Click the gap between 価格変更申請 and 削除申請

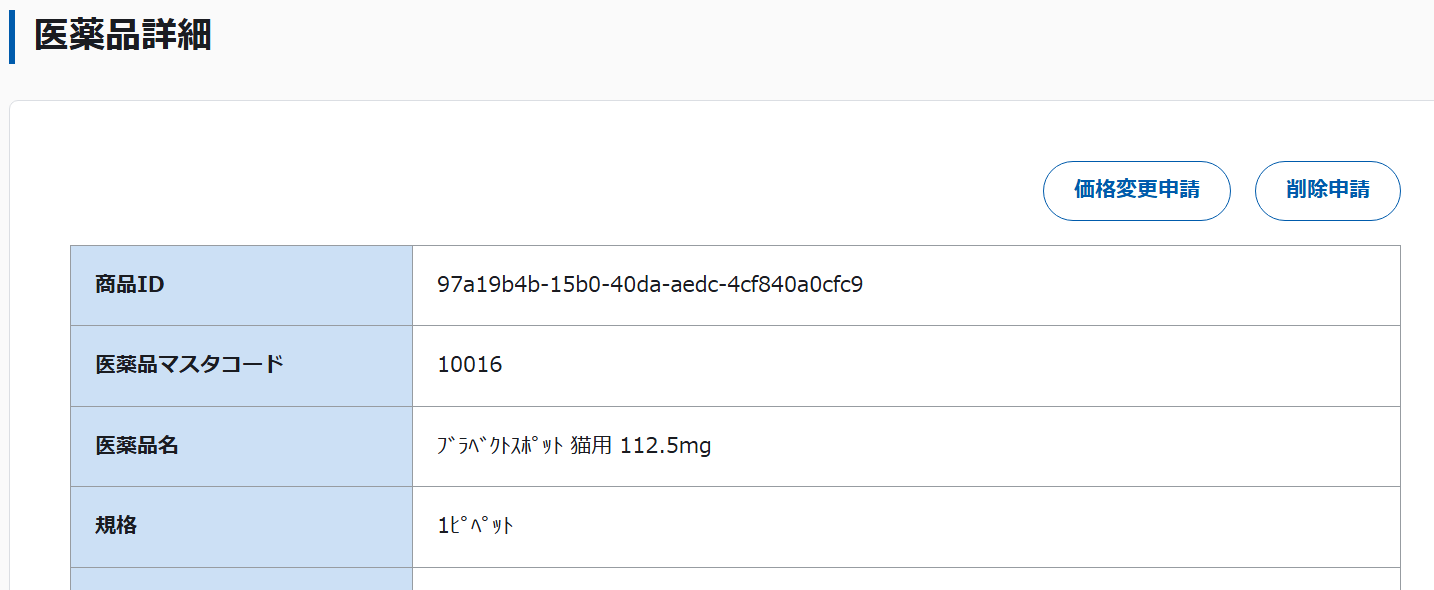pos(1243,190)
